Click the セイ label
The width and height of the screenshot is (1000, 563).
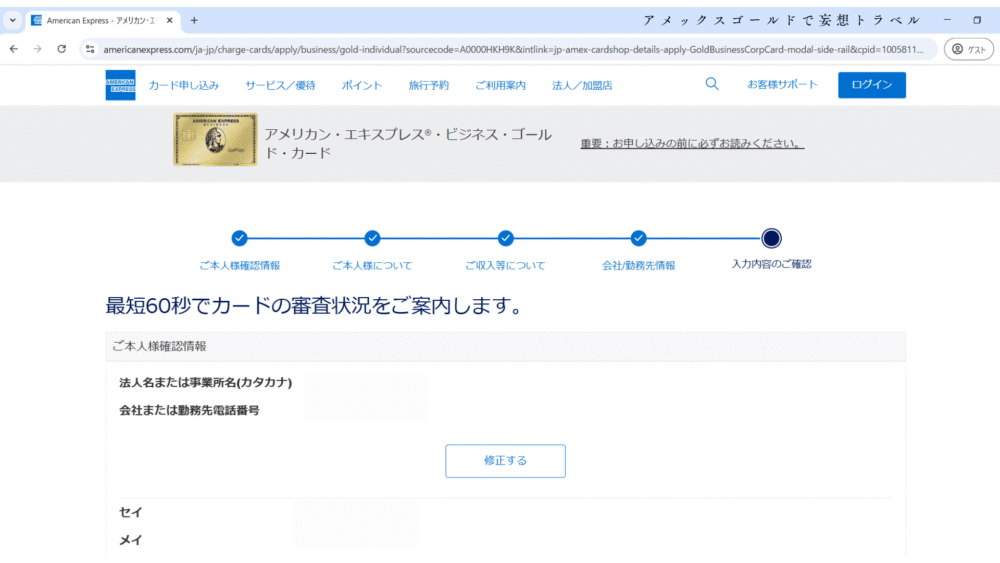point(131,512)
